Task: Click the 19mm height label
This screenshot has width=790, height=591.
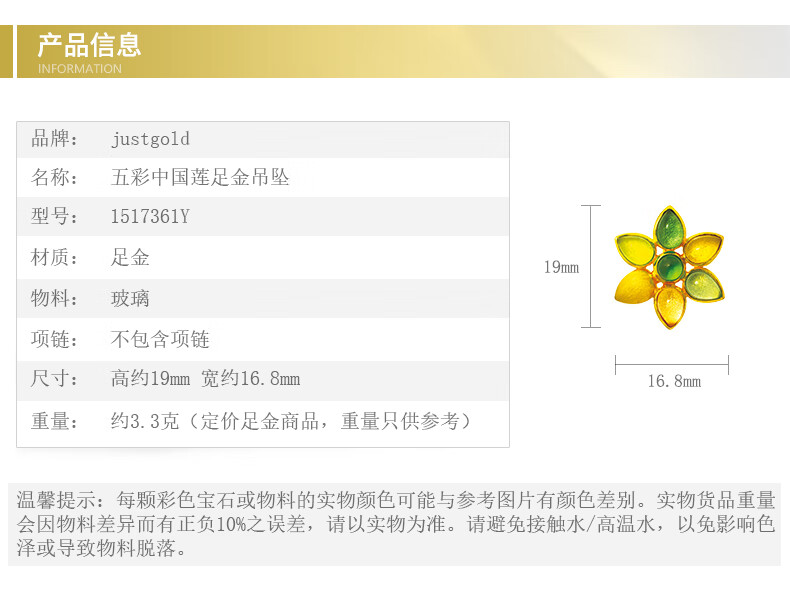Action: tap(561, 267)
